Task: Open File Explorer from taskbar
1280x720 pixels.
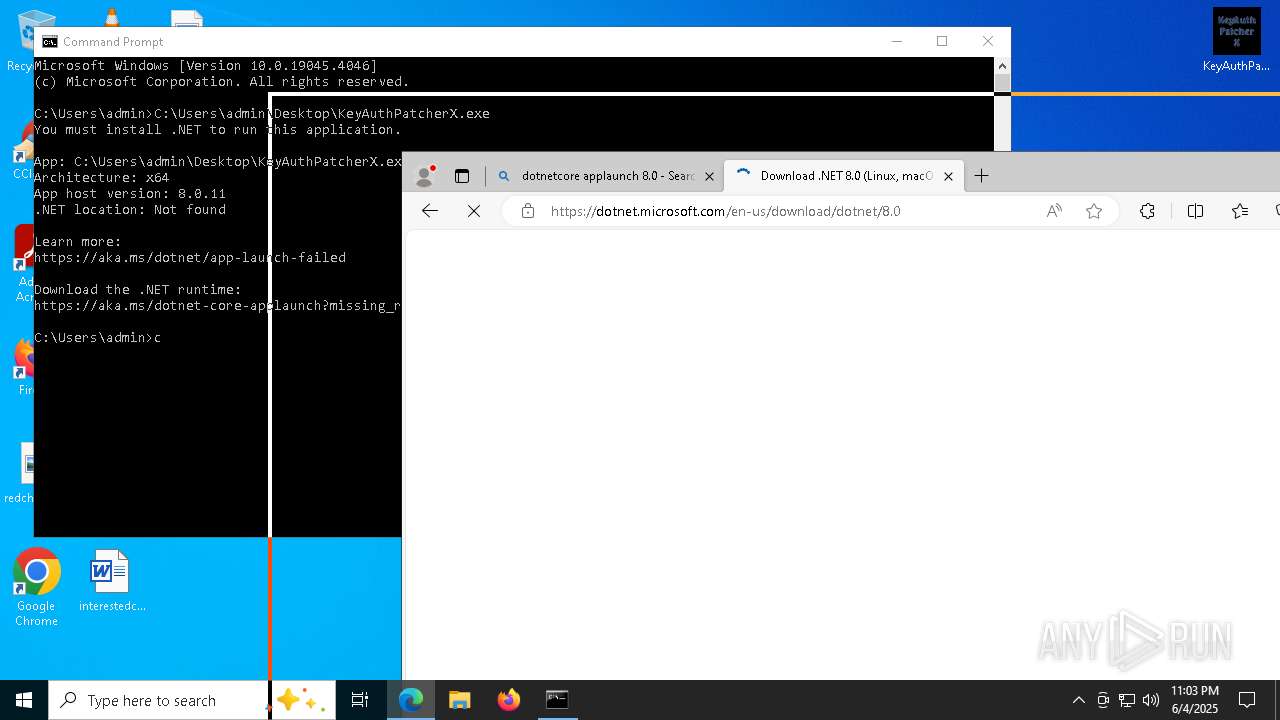Action: (459, 700)
